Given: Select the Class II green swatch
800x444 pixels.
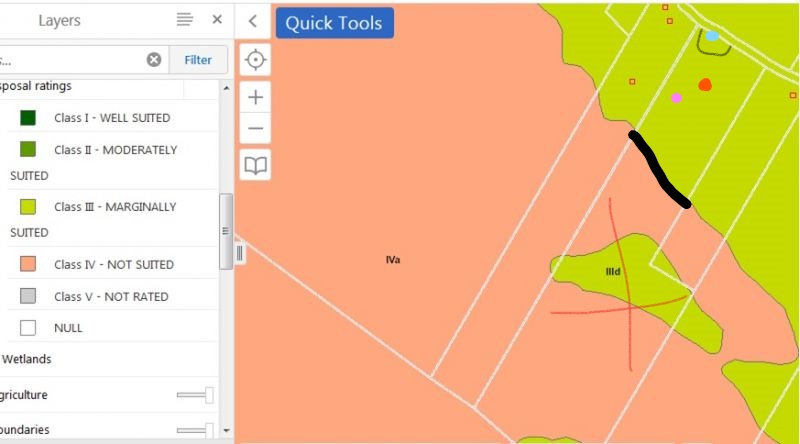Looking at the screenshot, I should (x=28, y=149).
